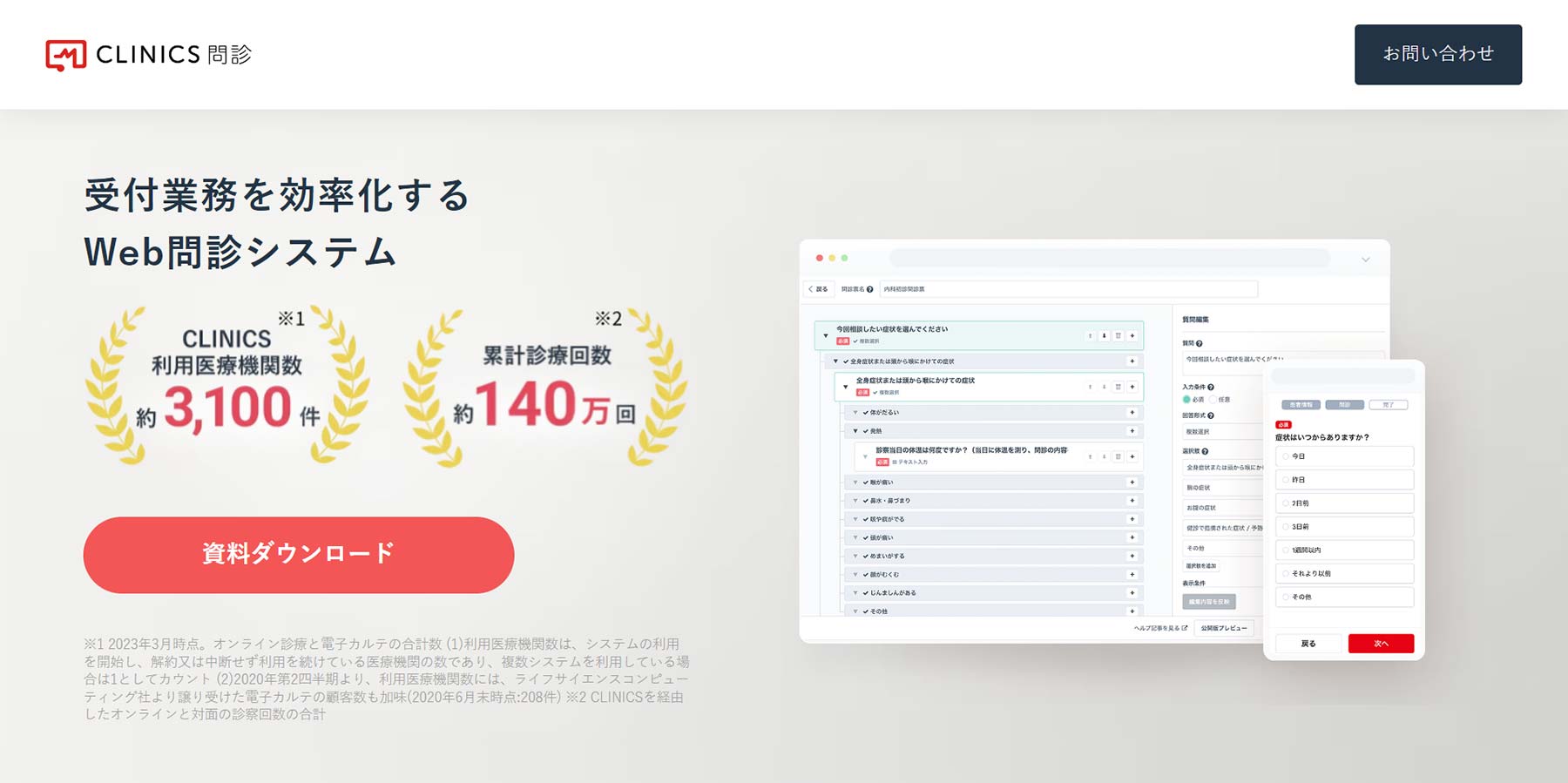Open the ヘルプ記事を見る link
Screen dimensions: 1568x783
1160,628
